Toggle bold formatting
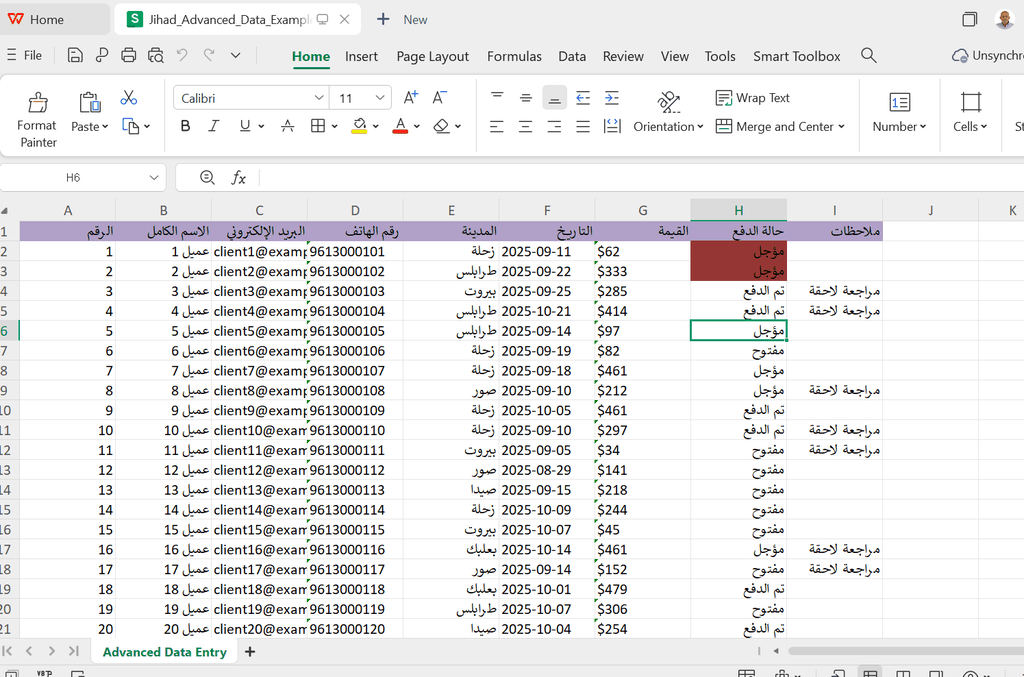This screenshot has width=1024, height=677. (185, 126)
